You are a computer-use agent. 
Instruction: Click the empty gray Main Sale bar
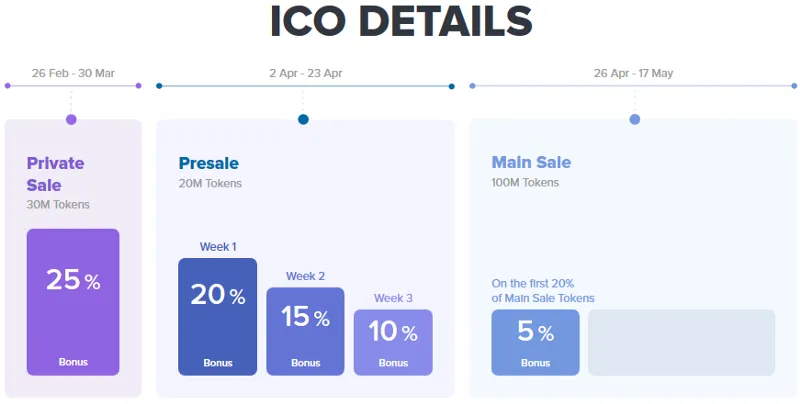click(682, 342)
